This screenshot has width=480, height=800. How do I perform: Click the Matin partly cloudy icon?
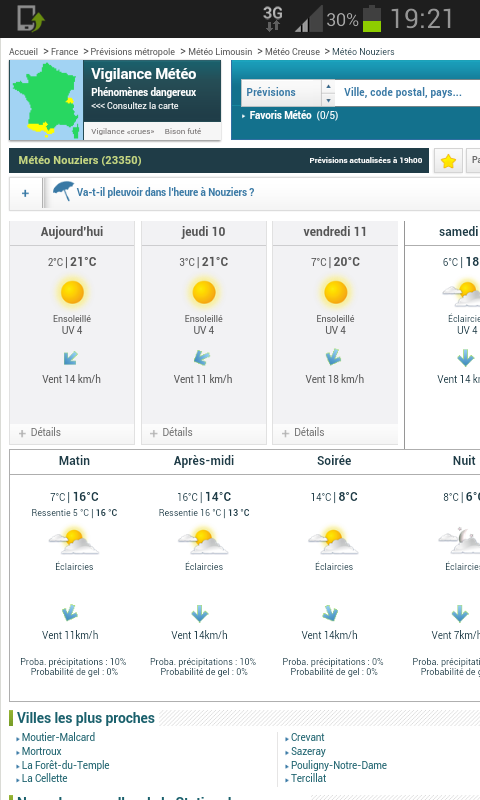(74, 542)
